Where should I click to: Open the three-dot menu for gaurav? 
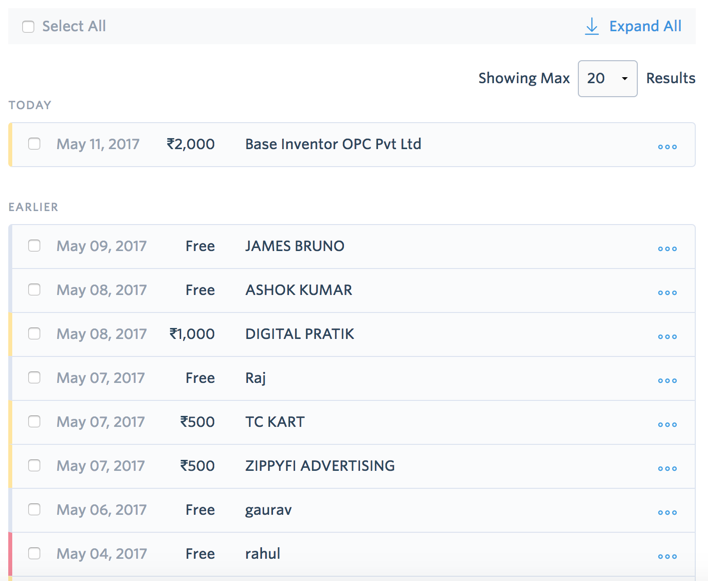point(667,513)
